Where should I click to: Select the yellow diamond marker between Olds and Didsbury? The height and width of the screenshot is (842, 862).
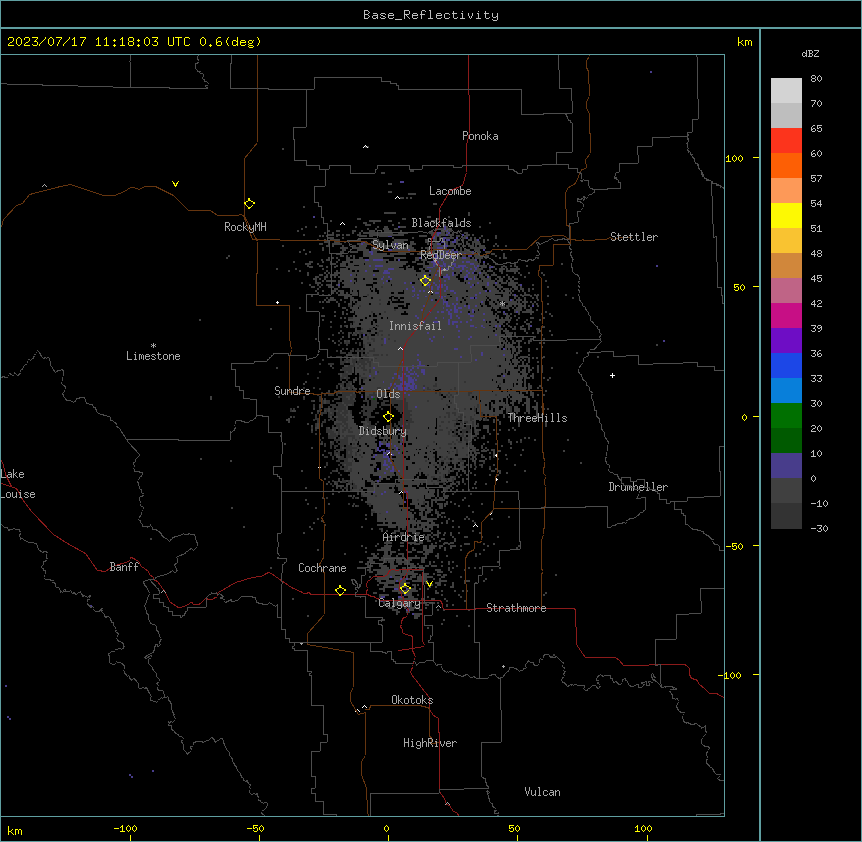coord(388,417)
